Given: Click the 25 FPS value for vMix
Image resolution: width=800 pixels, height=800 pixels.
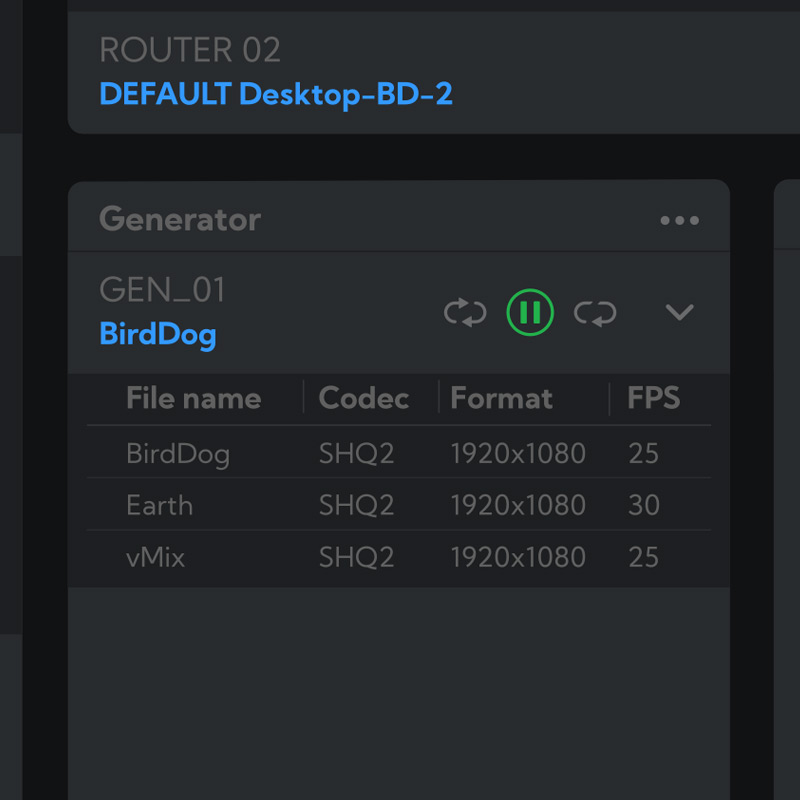Looking at the screenshot, I should point(643,557).
